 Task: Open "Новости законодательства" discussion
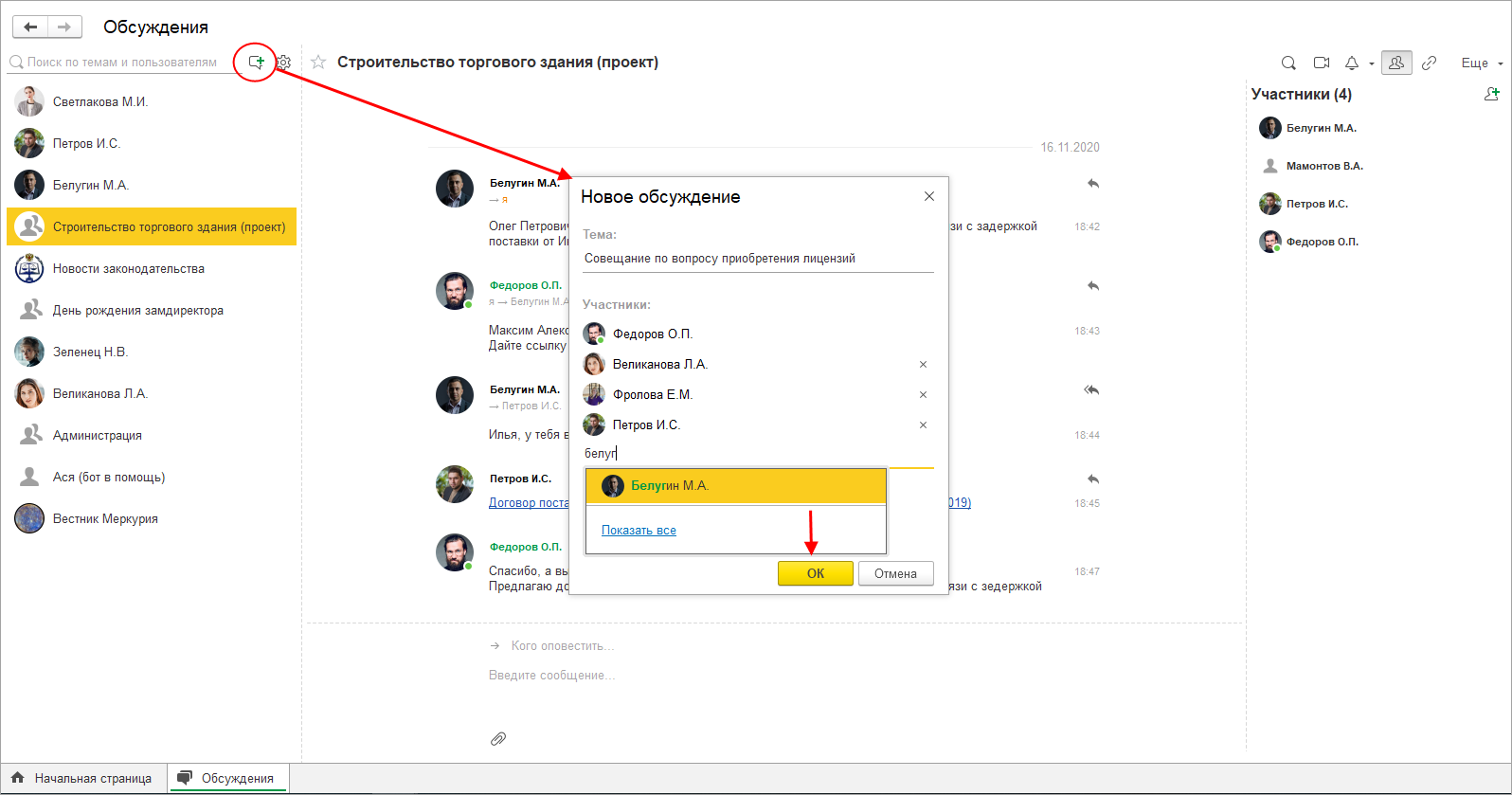click(152, 268)
